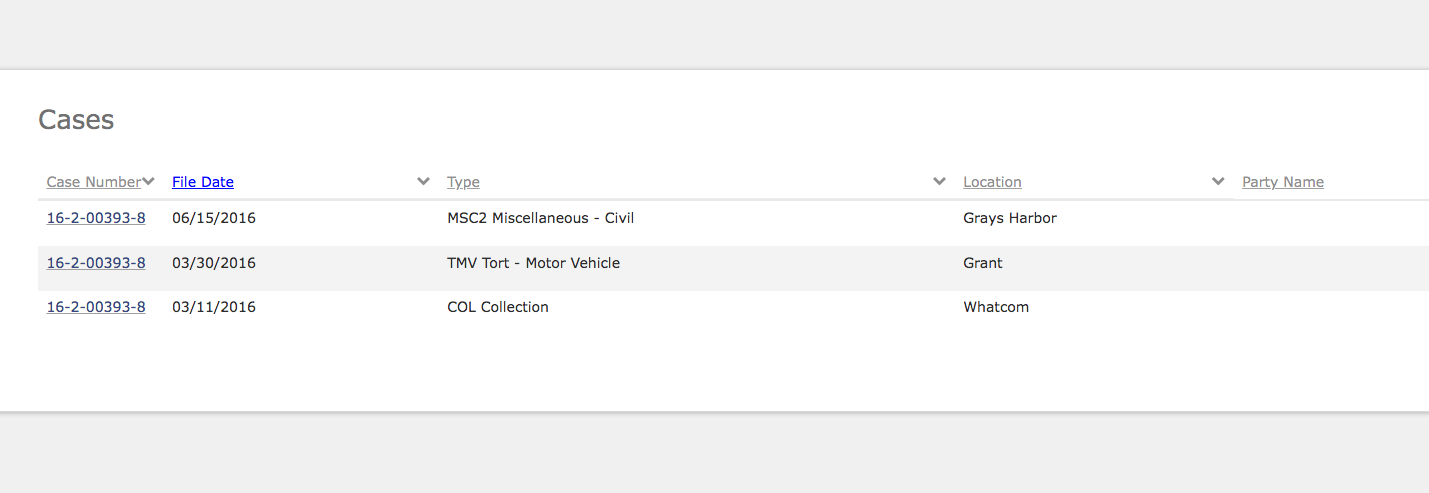Select the TMV Tort - Motor Vehicle cell
This screenshot has width=1429, height=493.
pyautogui.click(x=533, y=263)
